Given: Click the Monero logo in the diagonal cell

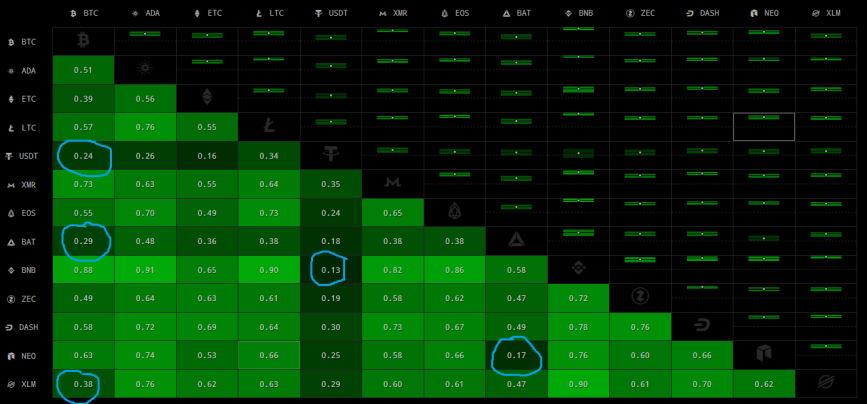Looking at the screenshot, I should click(x=393, y=184).
